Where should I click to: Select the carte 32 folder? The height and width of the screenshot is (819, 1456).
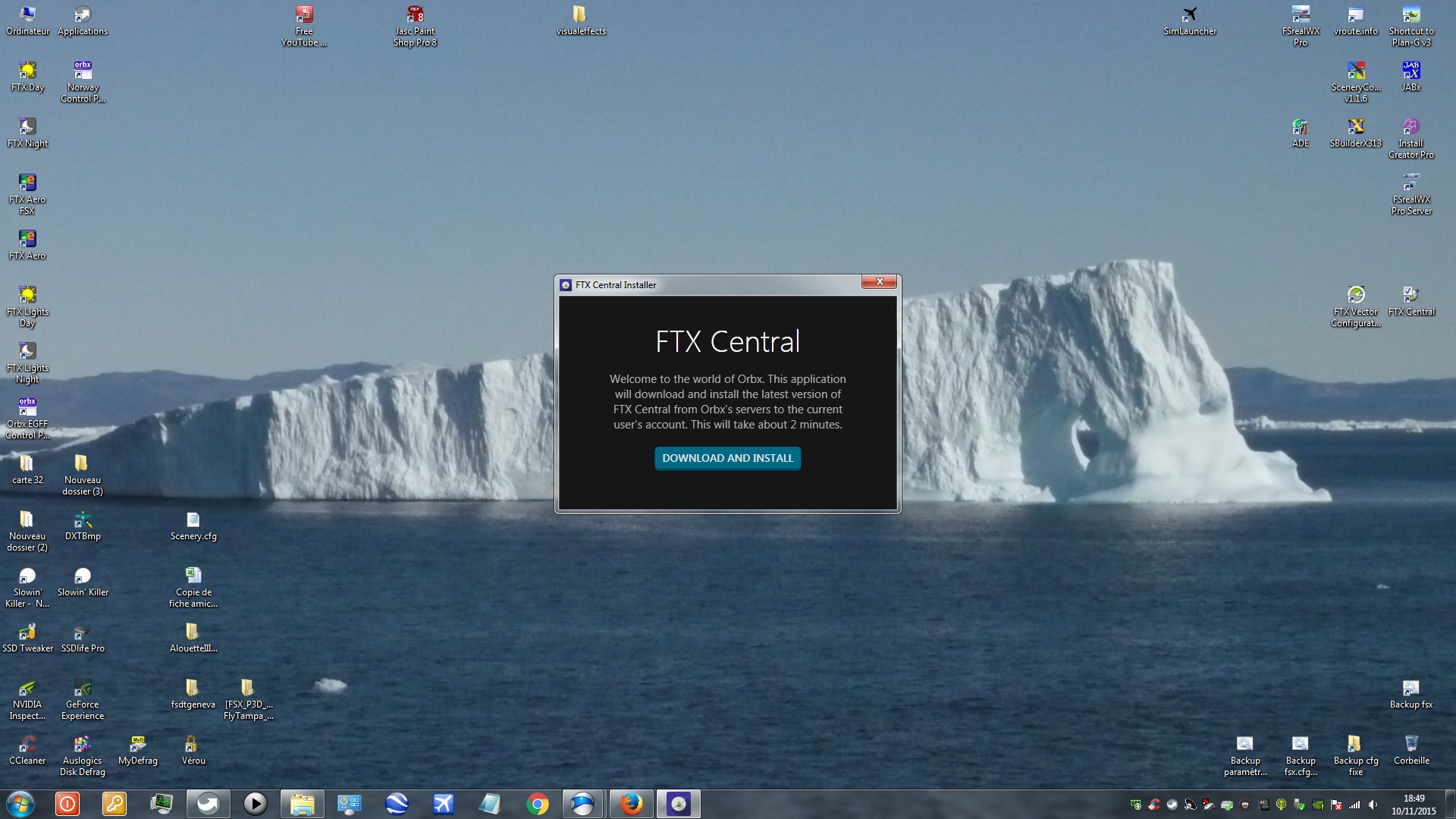tap(27, 469)
